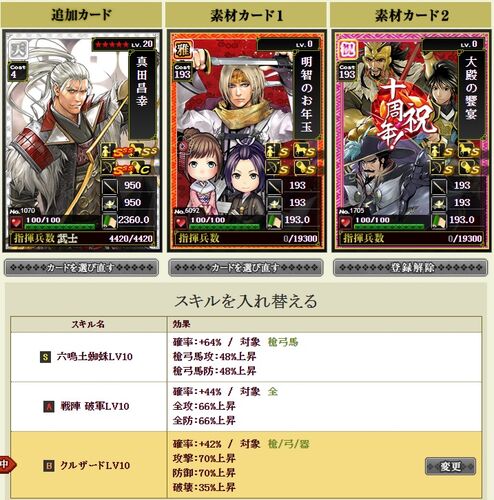Click the S rank icon beside 六鳴土蜘蛛LV10
The height and width of the screenshot is (500, 494).
click(45, 357)
